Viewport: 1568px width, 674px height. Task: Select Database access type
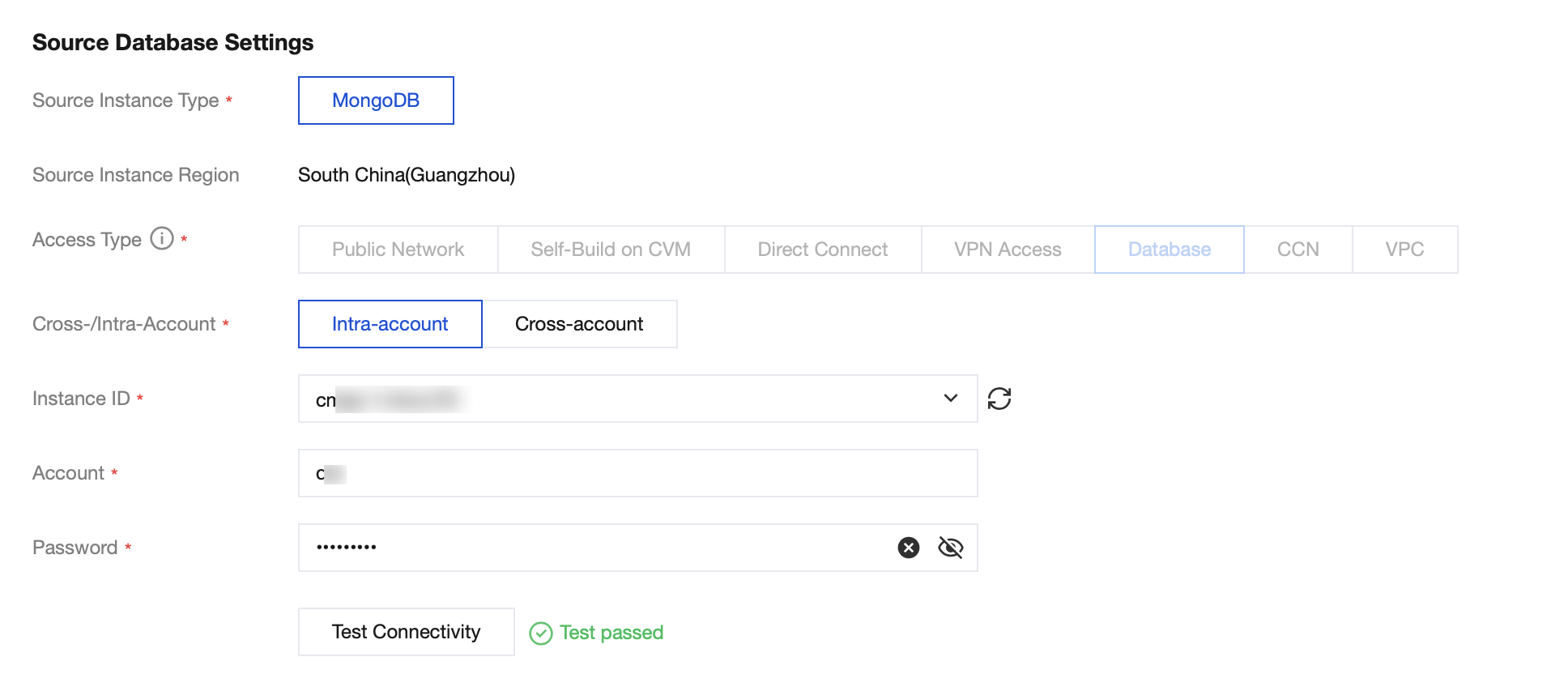[x=1169, y=250]
